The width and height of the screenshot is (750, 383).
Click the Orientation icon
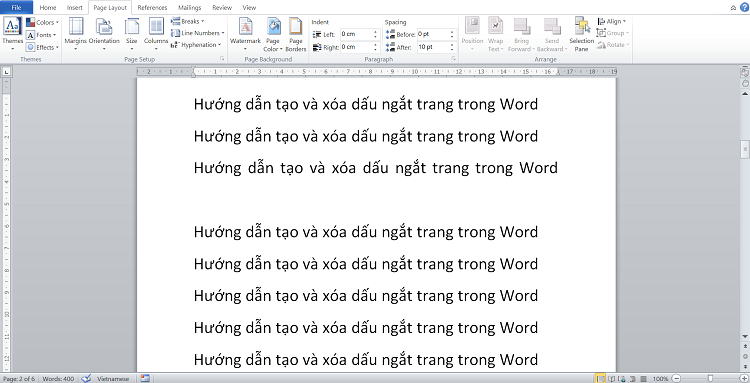click(104, 34)
